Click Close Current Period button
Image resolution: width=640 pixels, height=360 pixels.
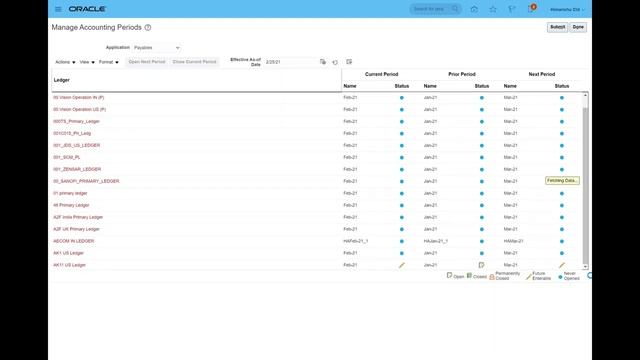[x=194, y=62]
